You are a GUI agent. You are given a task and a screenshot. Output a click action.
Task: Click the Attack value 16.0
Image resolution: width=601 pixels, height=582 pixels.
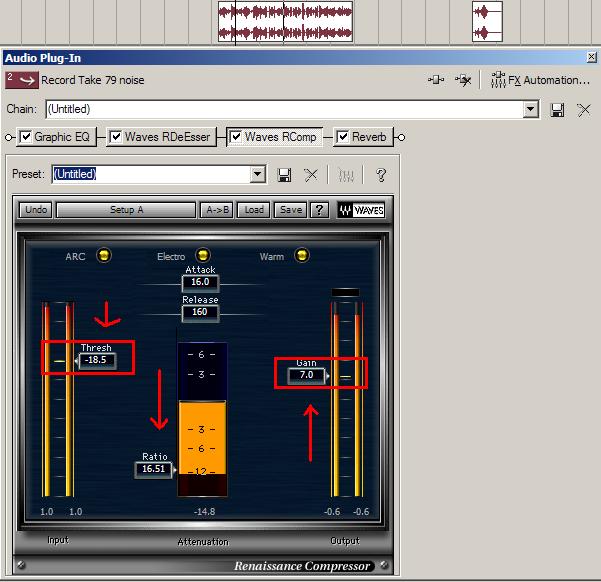coord(200,282)
